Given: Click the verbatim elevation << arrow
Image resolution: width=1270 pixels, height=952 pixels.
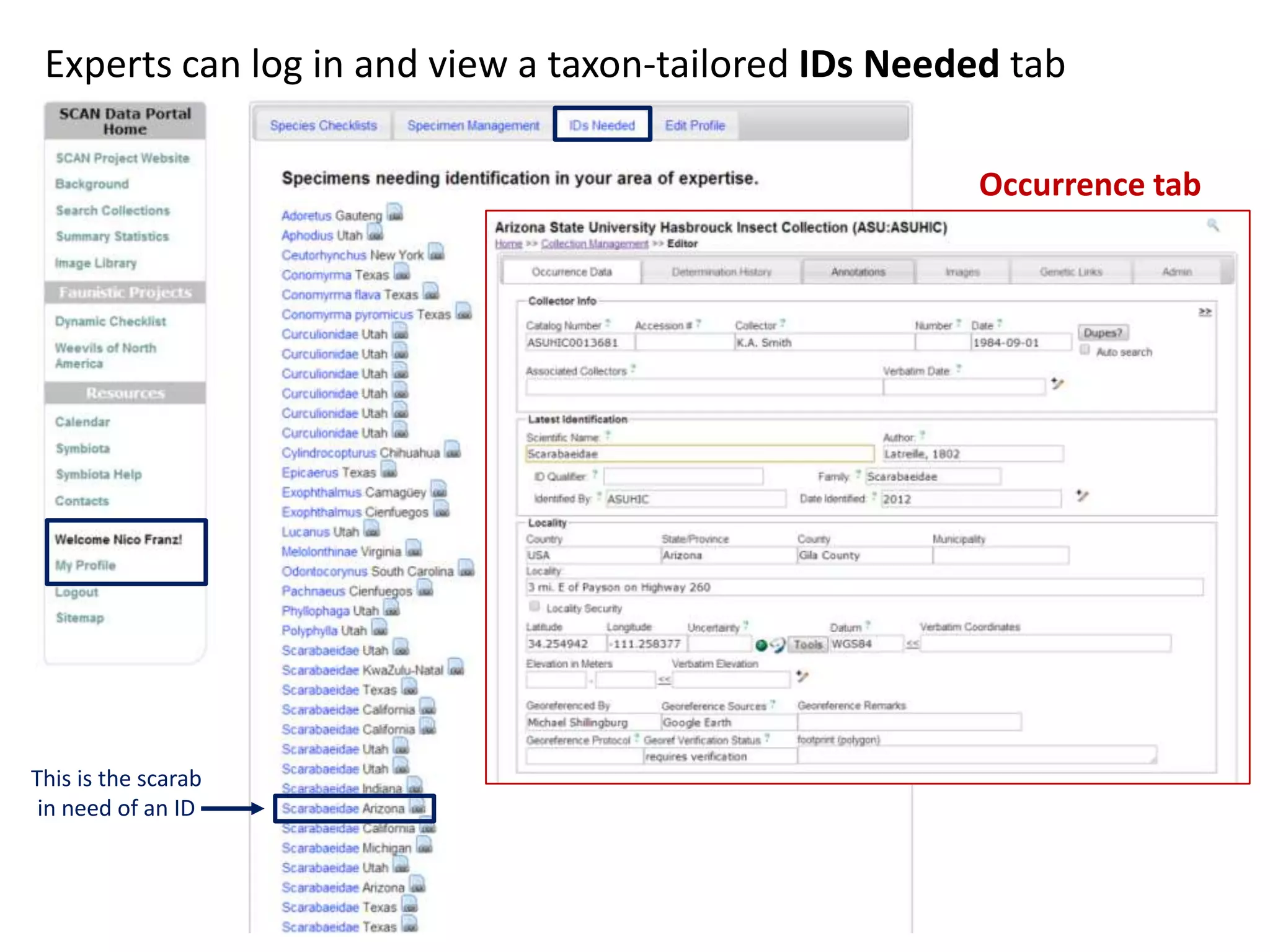Looking at the screenshot, I should 664,680.
